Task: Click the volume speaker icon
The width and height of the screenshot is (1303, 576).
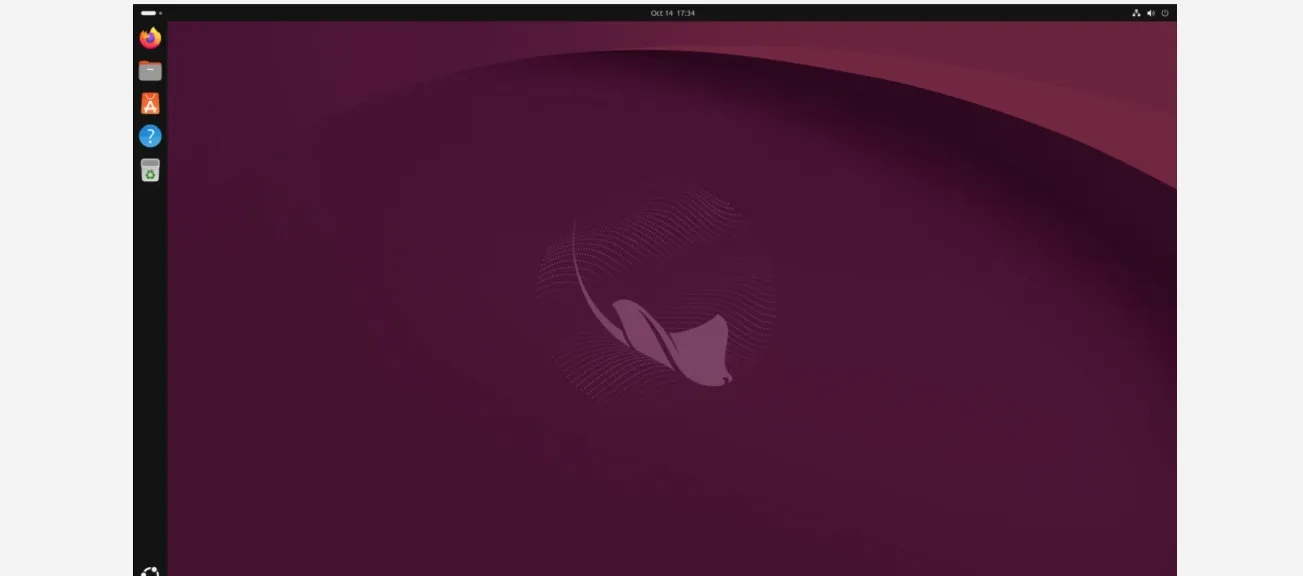Action: pyautogui.click(x=1150, y=13)
